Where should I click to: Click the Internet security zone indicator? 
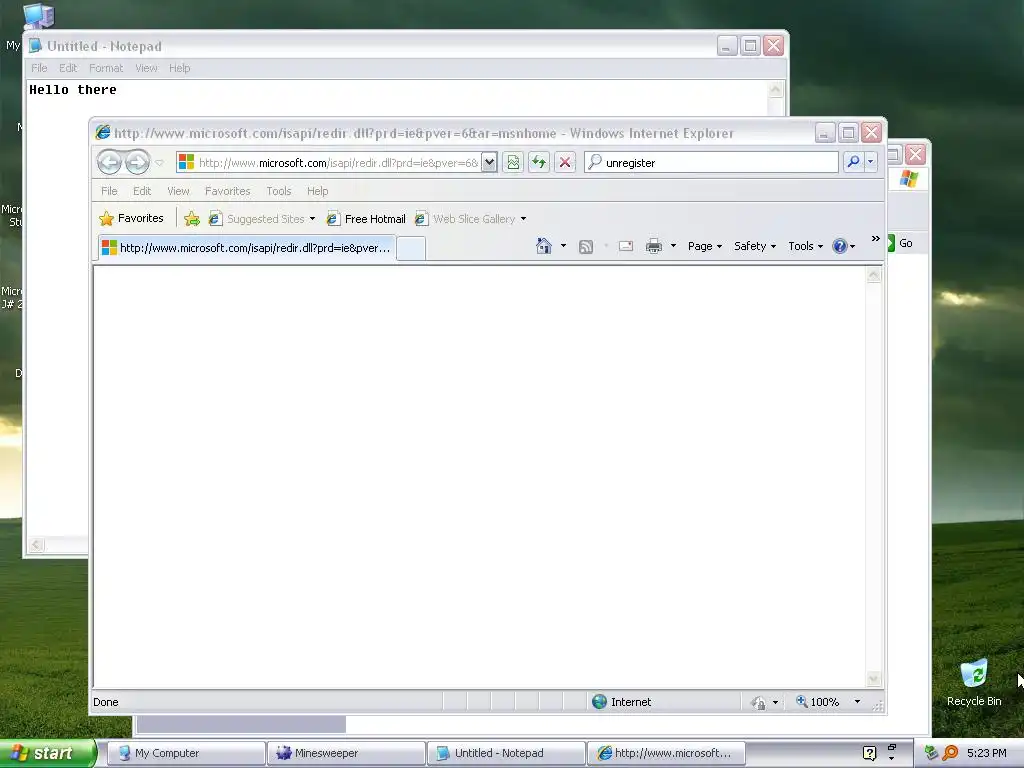(621, 701)
